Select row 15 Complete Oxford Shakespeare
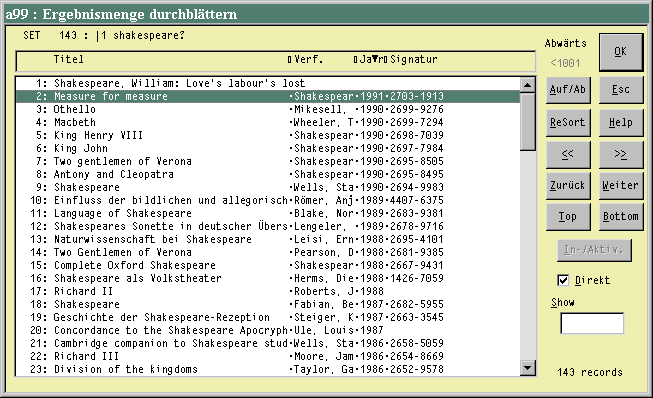 click(x=268, y=265)
